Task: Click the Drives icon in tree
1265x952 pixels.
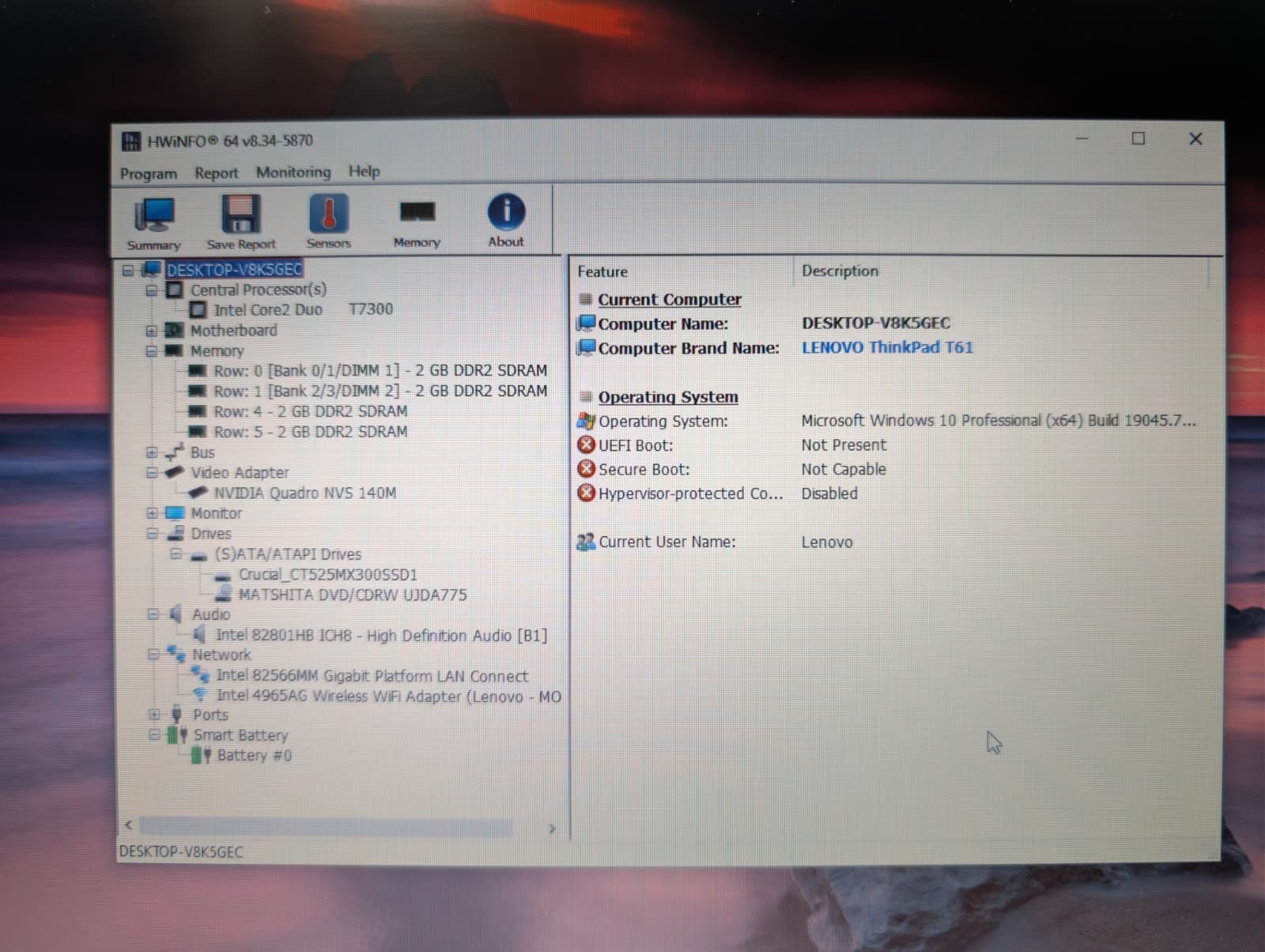Action: (x=175, y=534)
